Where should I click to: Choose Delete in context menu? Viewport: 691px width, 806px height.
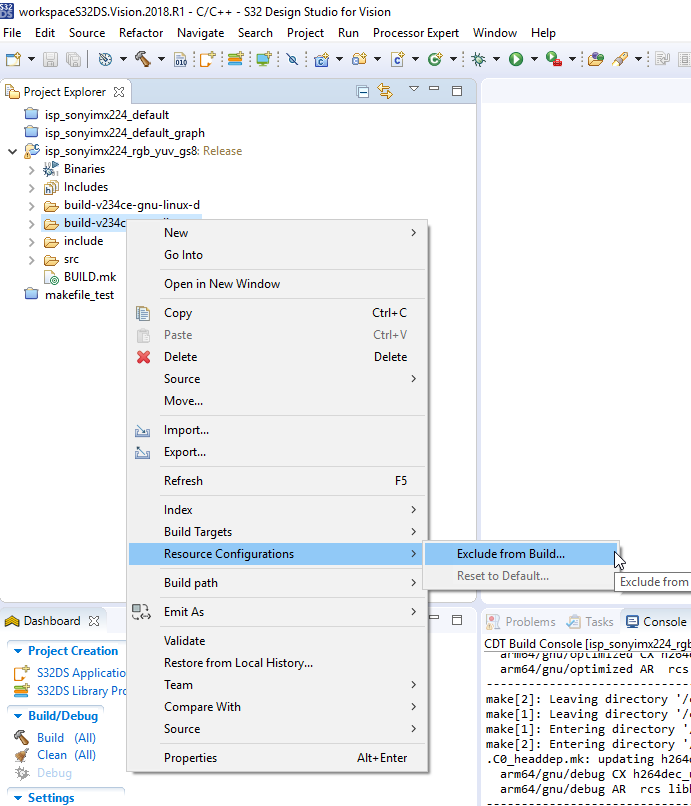[x=278, y=357]
